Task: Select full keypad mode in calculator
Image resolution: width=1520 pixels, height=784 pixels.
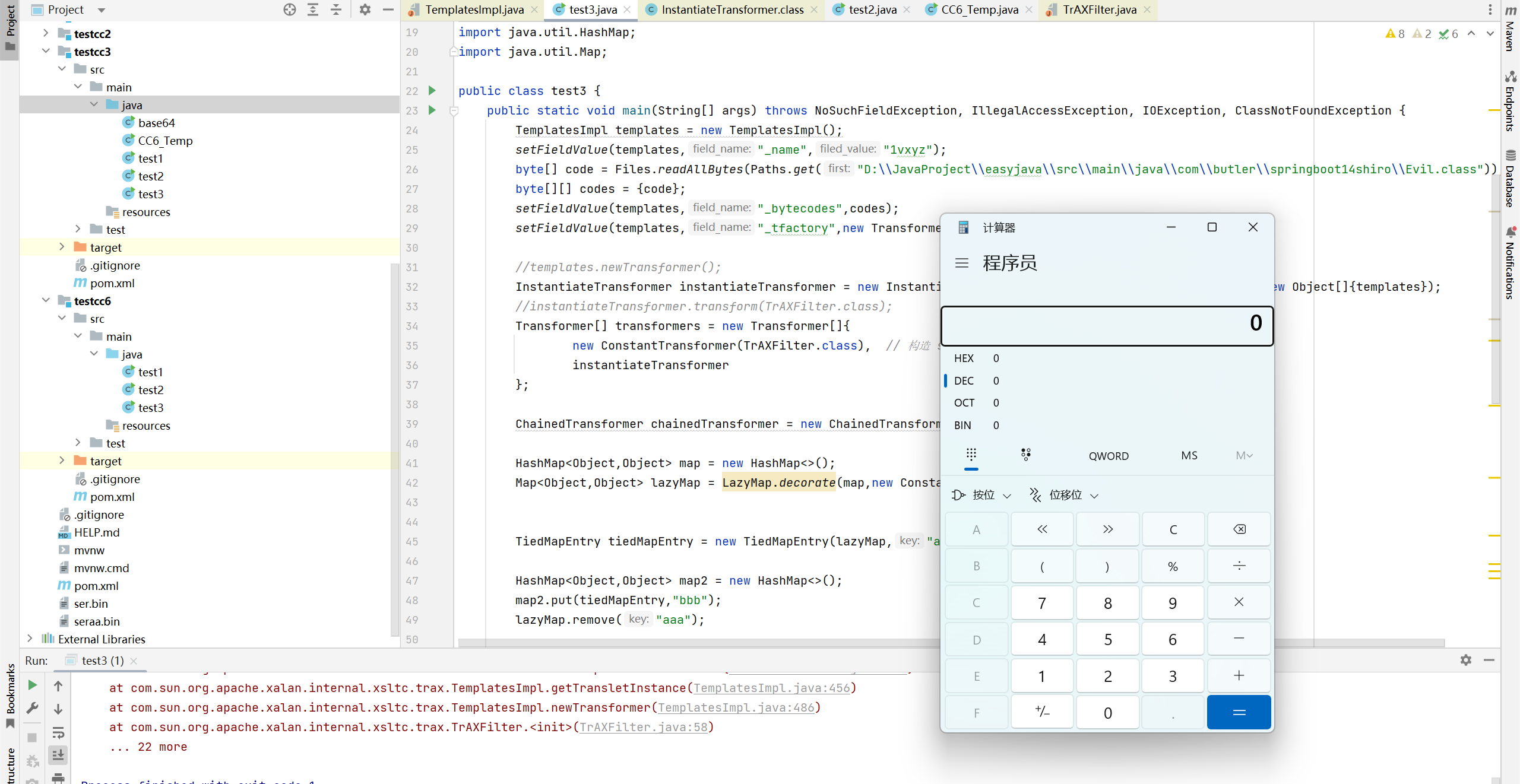Action: coord(971,455)
